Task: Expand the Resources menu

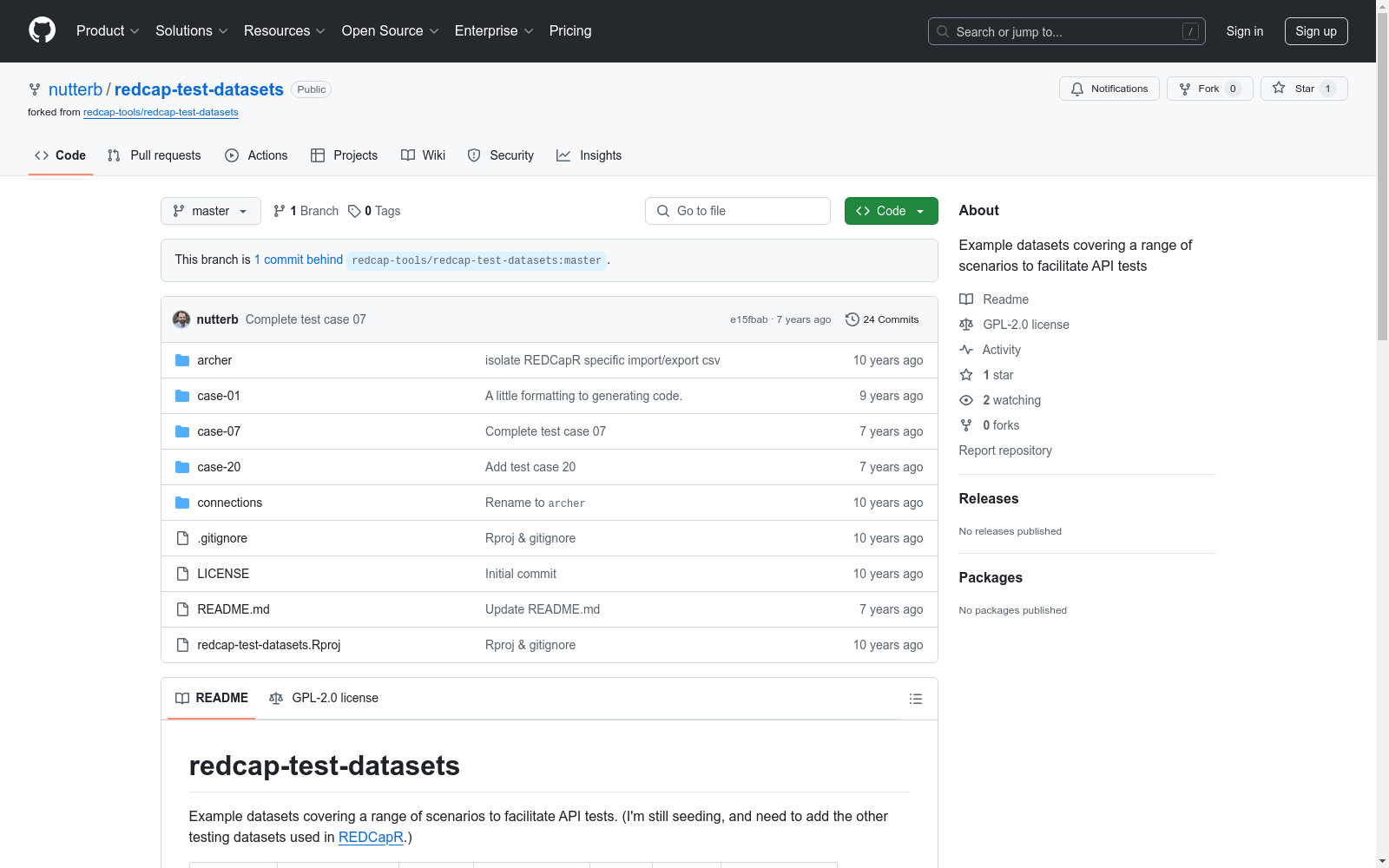Action: (x=285, y=30)
